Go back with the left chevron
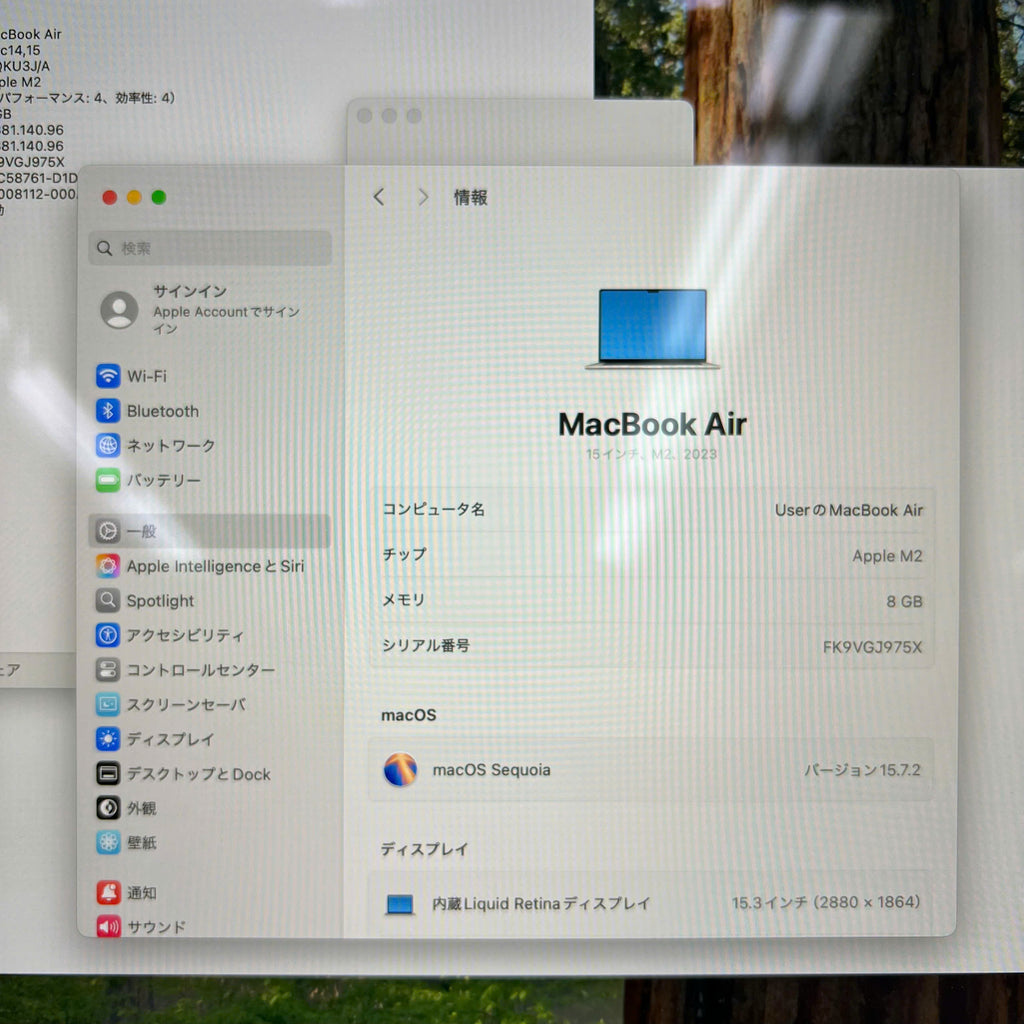1024x1024 pixels. (x=379, y=197)
